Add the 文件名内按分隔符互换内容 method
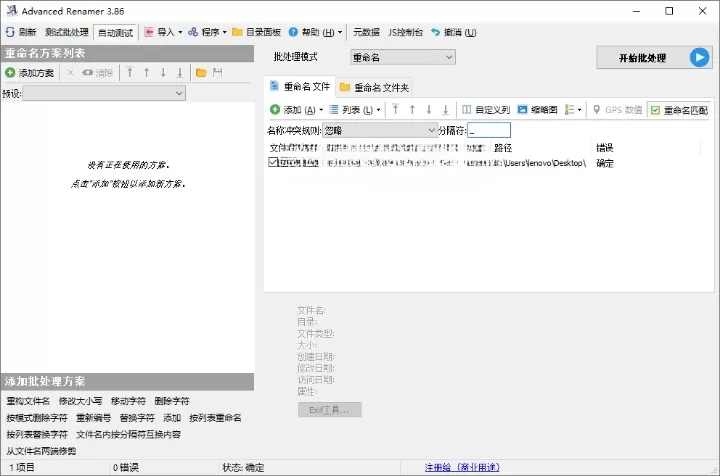 (x=128, y=434)
